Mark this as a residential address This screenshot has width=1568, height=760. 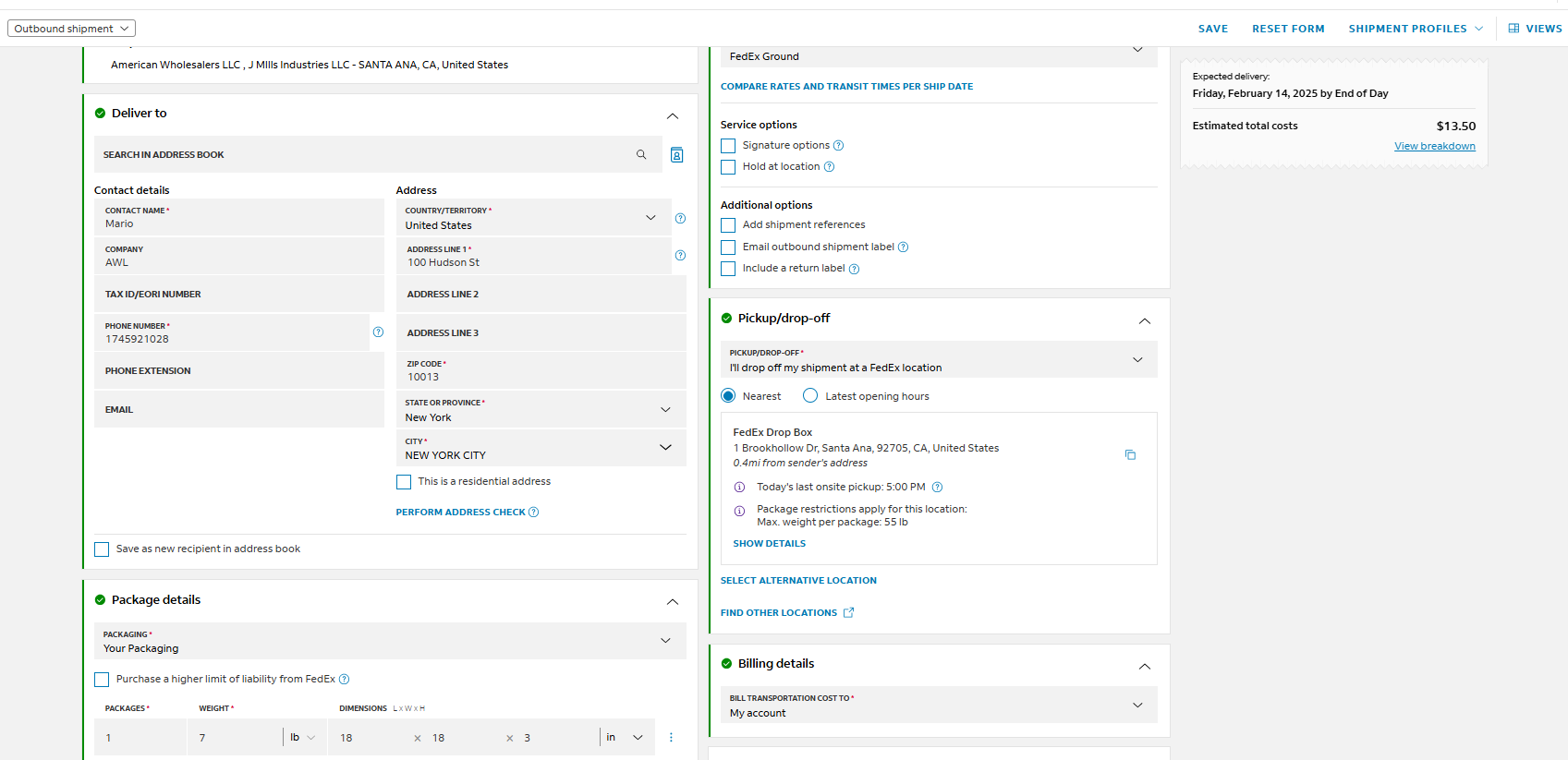pos(404,482)
